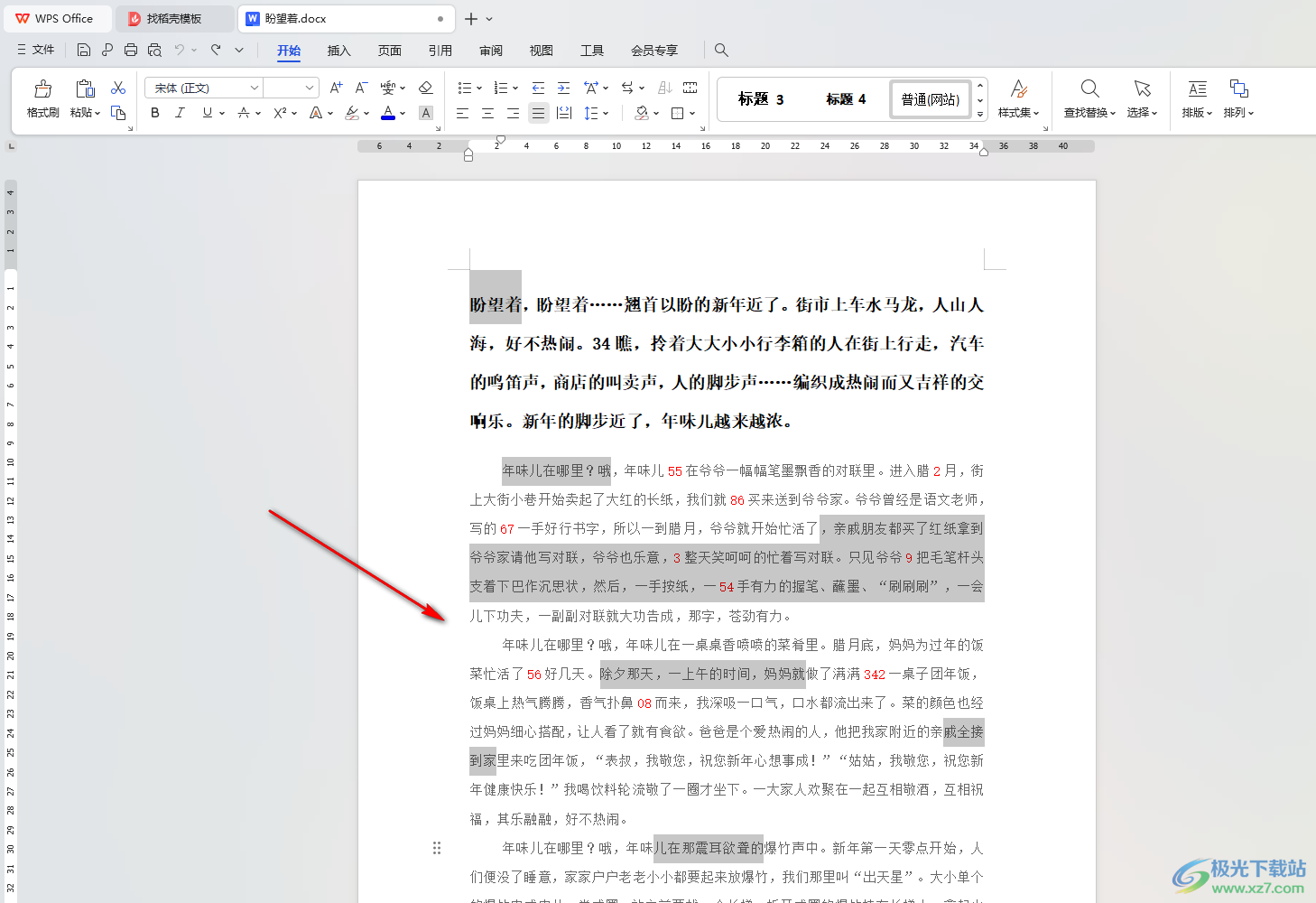1316x903 pixels.
Task: Select the Format Painter (格式刷) tool
Action: point(42,99)
